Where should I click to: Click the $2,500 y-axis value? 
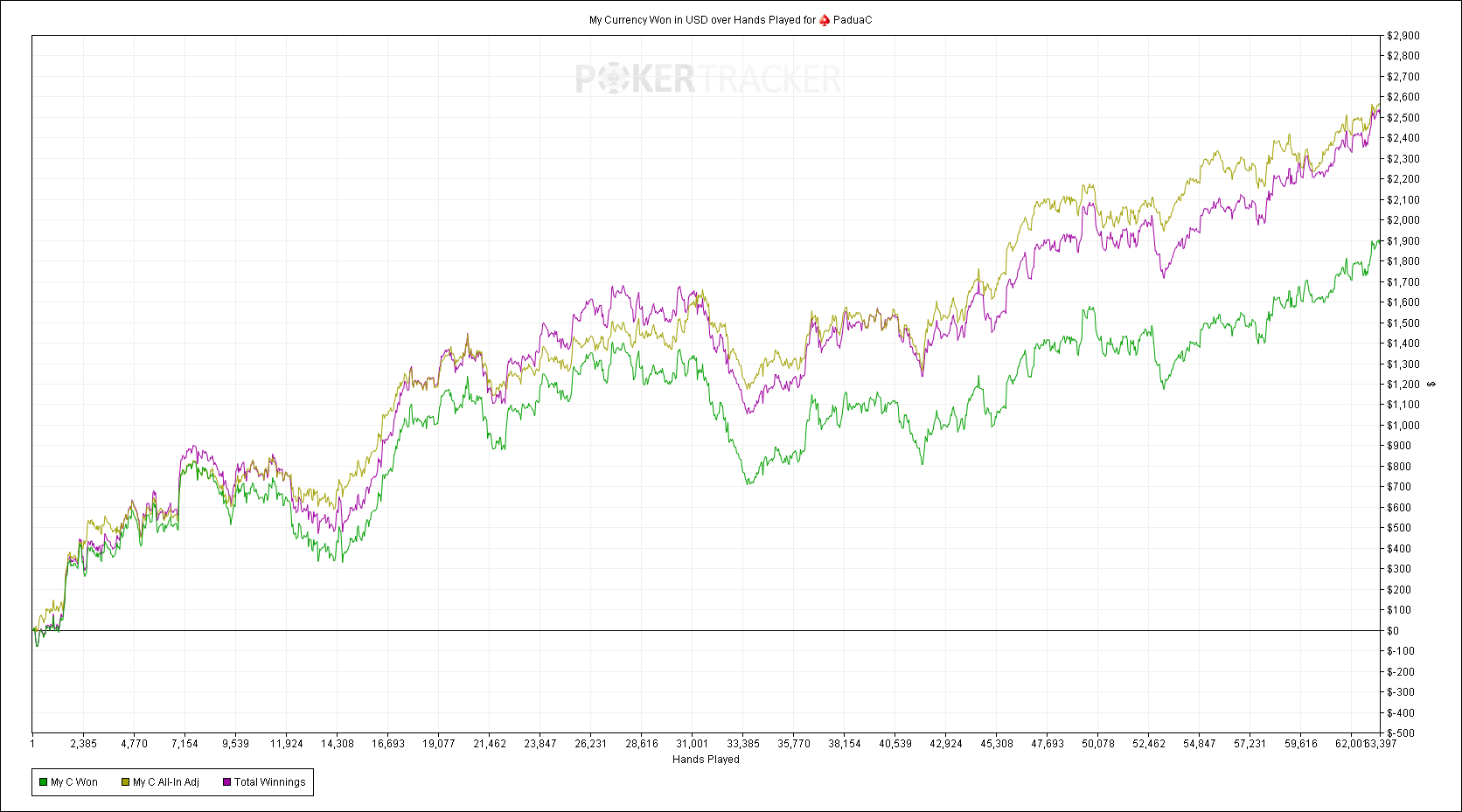pyautogui.click(x=1403, y=118)
